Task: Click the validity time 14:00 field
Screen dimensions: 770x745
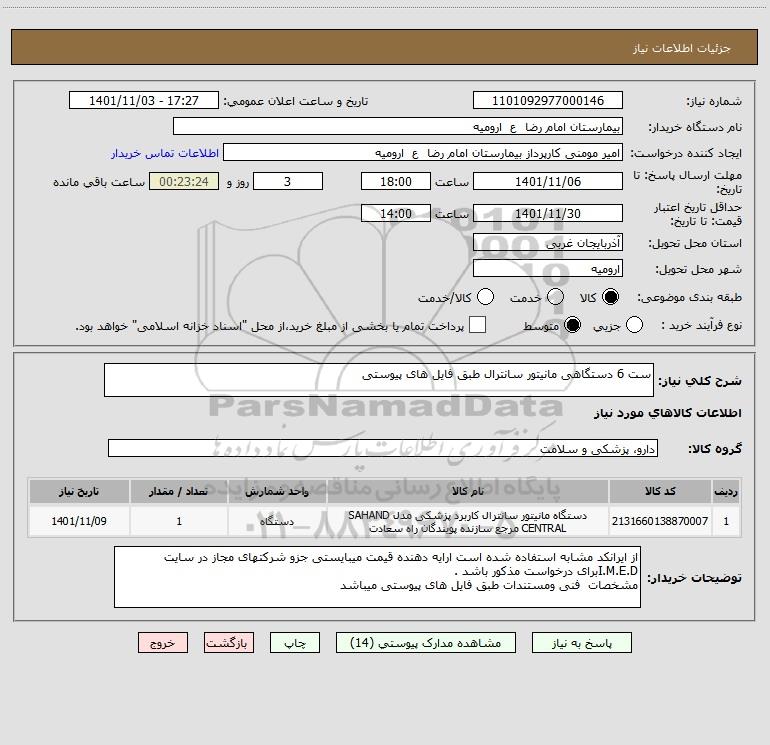Action: pos(396,214)
